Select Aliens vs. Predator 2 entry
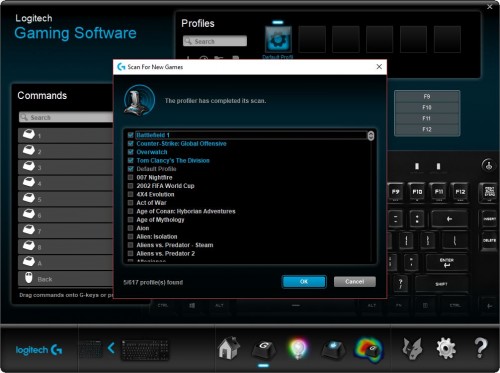This screenshot has height=373, width=500. (166, 254)
